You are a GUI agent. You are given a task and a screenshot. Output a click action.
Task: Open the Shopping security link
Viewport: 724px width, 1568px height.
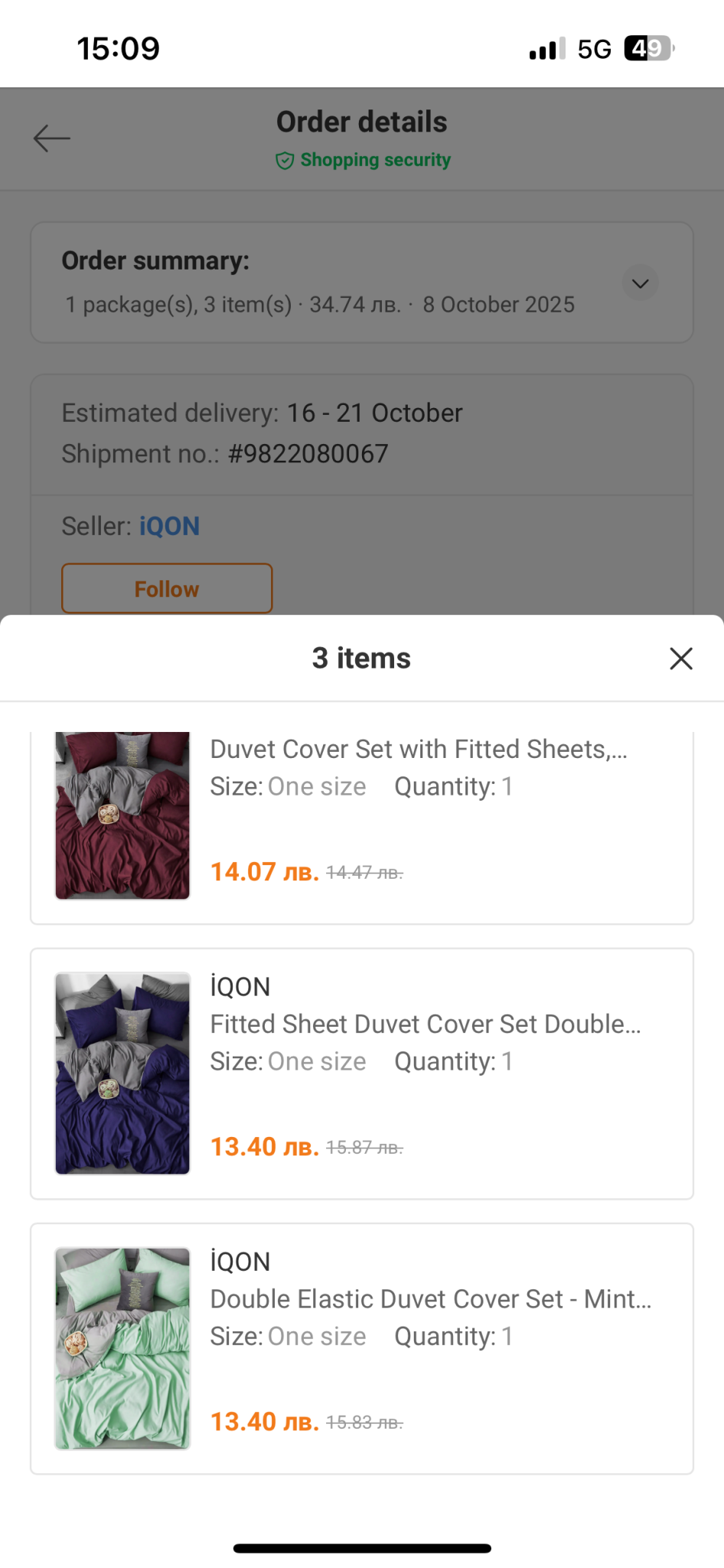tap(375, 160)
